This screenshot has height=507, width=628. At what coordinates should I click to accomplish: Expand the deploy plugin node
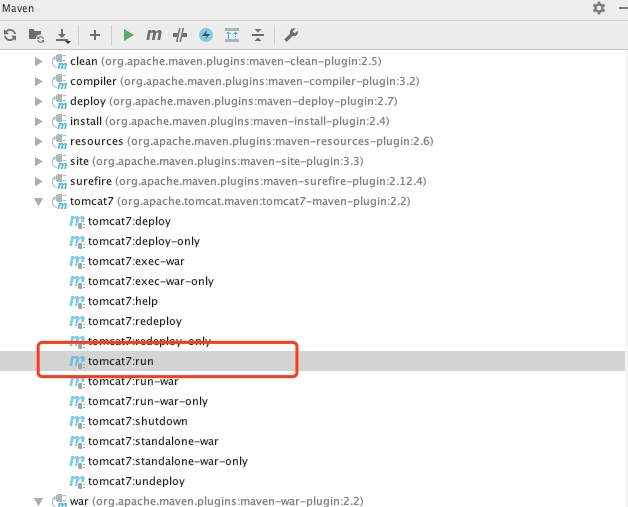coord(39,101)
